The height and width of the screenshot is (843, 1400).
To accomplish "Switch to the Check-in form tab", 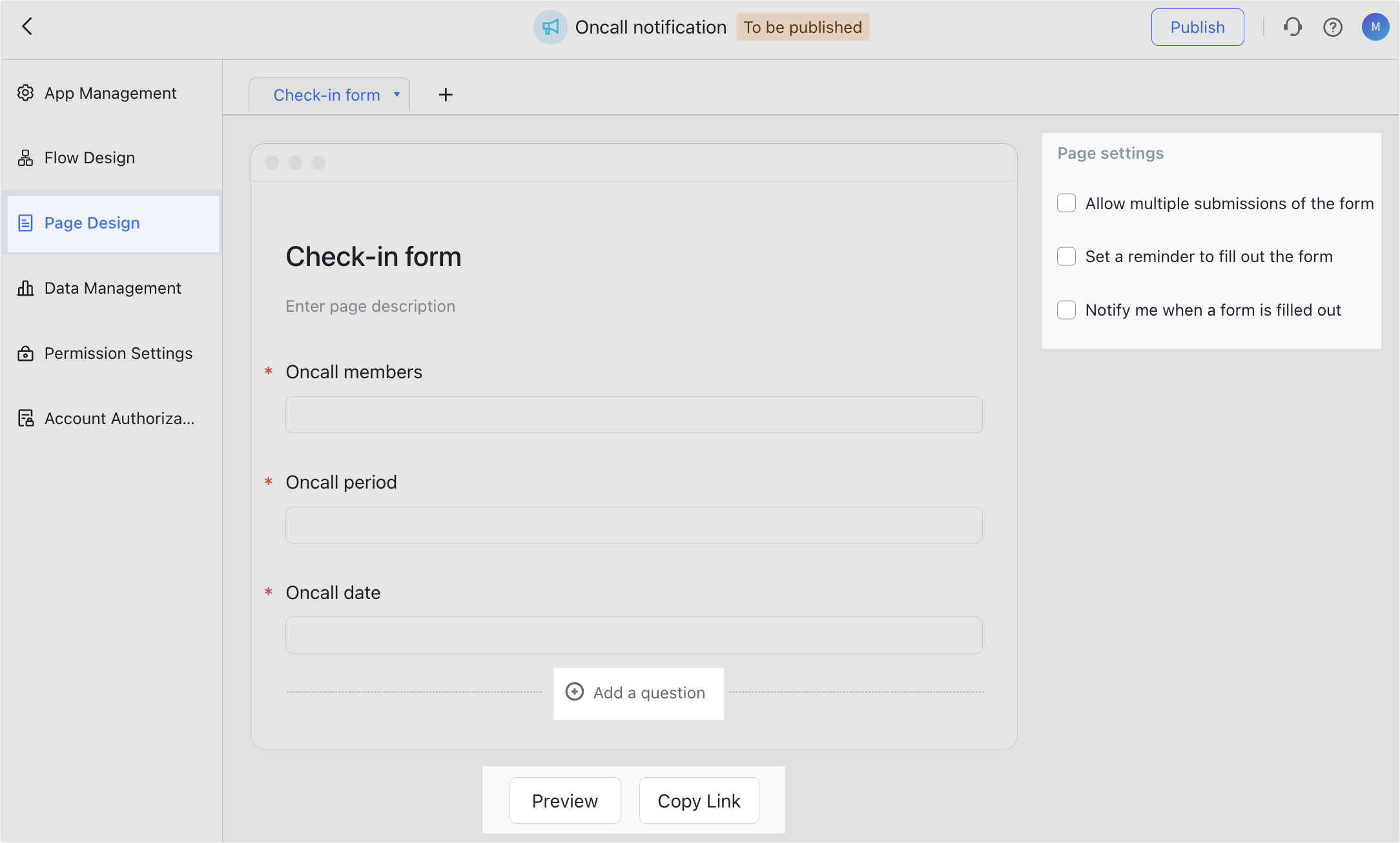I will (x=326, y=94).
